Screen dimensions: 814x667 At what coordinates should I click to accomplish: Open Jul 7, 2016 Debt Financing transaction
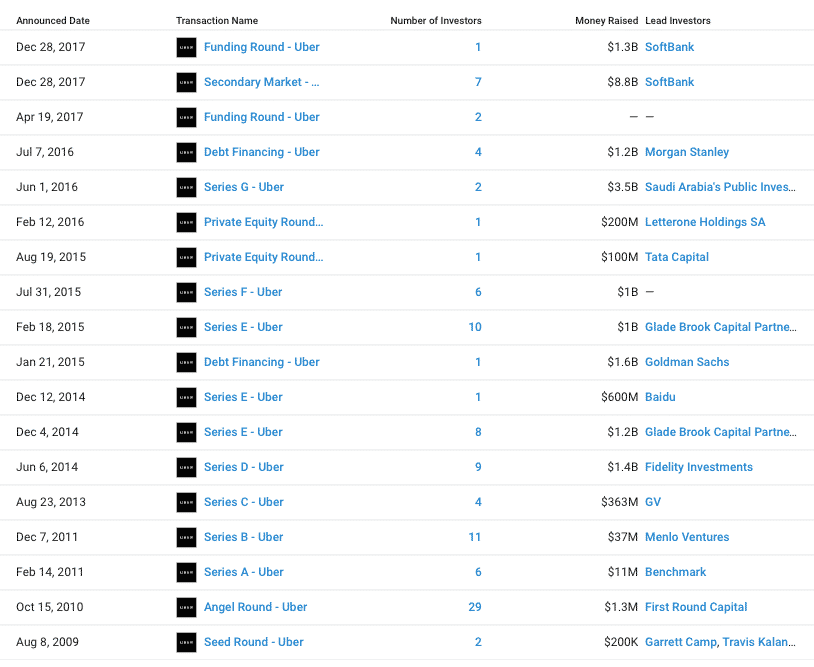(262, 152)
